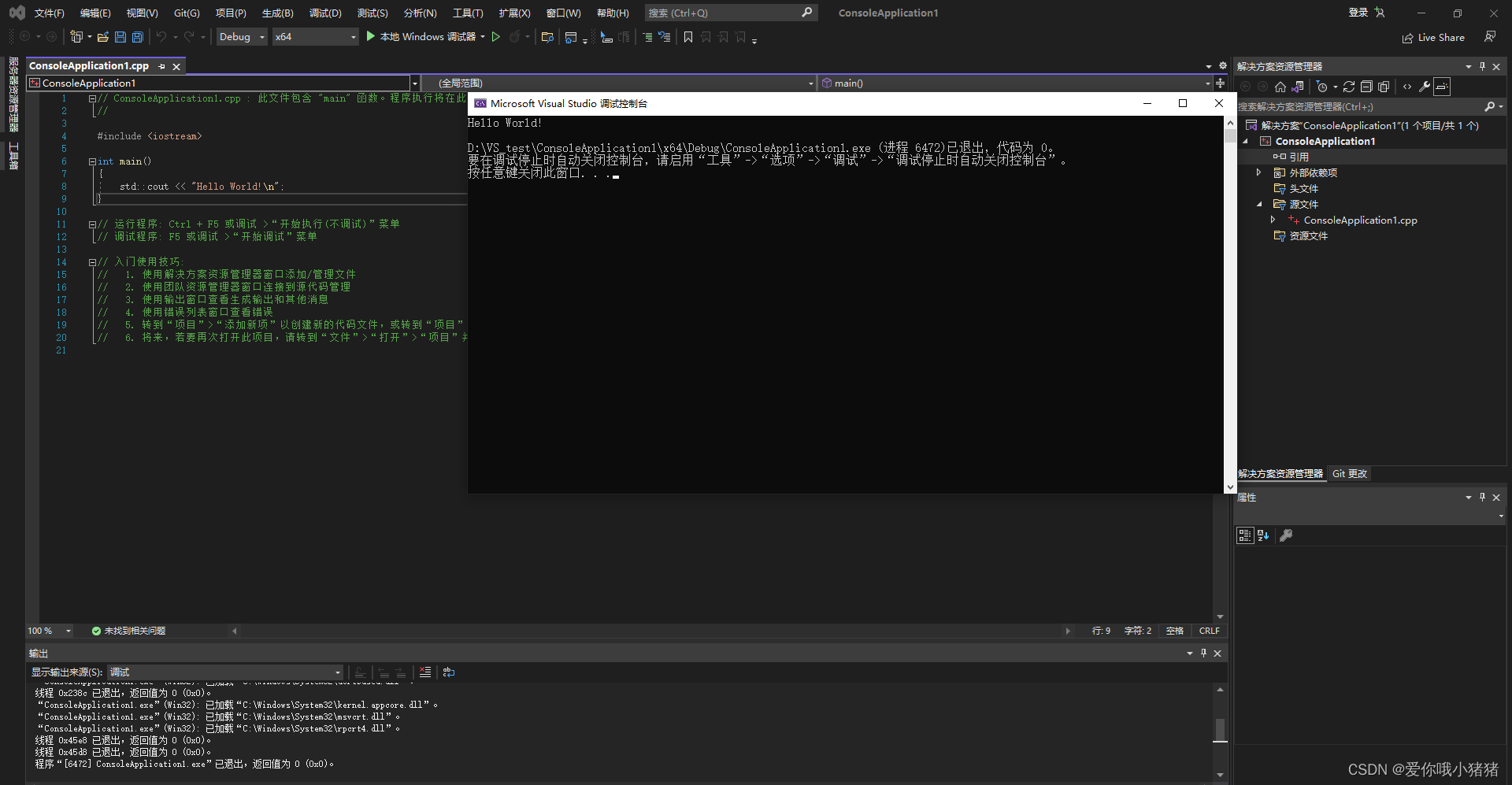The width and height of the screenshot is (1512, 785).
Task: Click the Open File folder icon
Action: click(102, 37)
